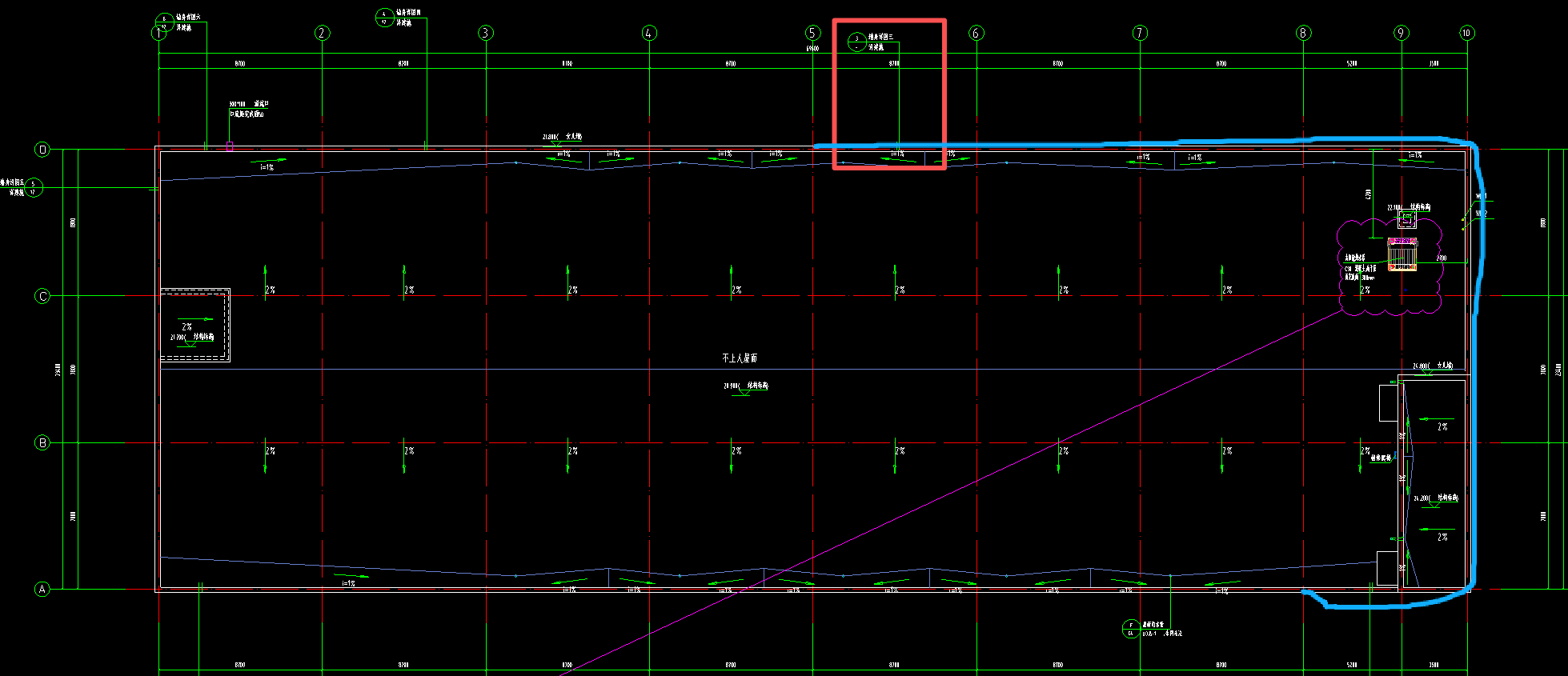Select the elevation marker beneath 不上人屋面
Viewport: 1568px width, 676px height.
[x=746, y=389]
